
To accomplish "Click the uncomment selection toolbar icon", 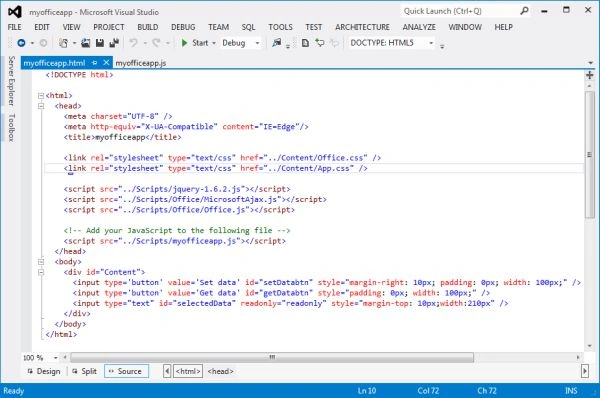I will (x=334, y=43).
